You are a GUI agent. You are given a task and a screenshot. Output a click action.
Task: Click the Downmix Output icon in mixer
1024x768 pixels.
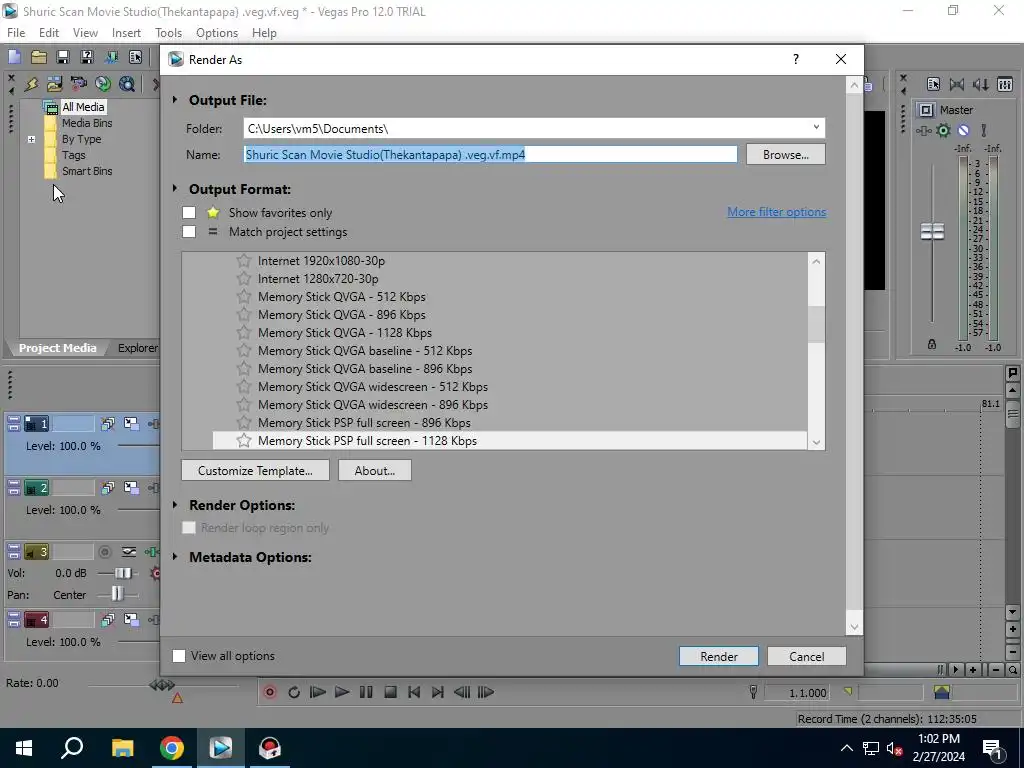957,84
